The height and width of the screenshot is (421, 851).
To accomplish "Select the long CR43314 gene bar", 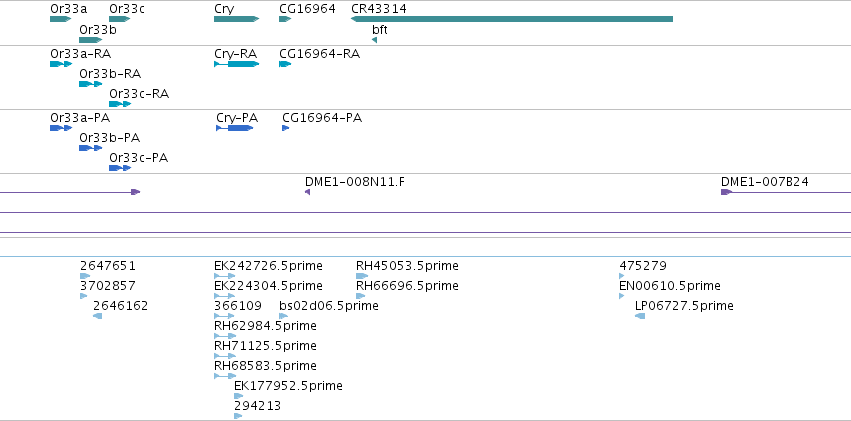I will pyautogui.click(x=512, y=19).
